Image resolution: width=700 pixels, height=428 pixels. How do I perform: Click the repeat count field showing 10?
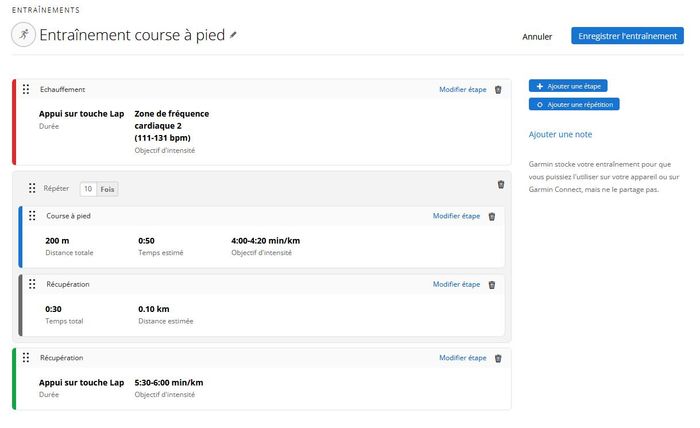(88, 189)
